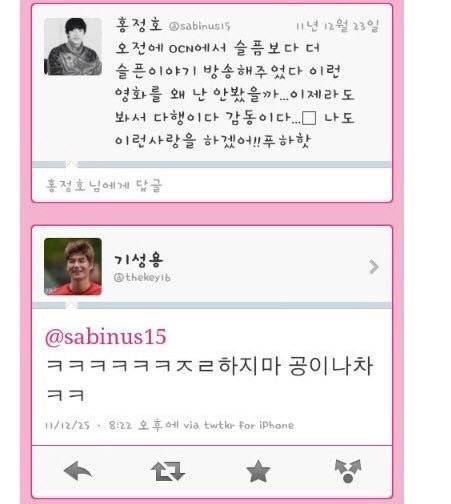Open 기성용's user header row
Viewport: 451px width, 504px height.
212,267
